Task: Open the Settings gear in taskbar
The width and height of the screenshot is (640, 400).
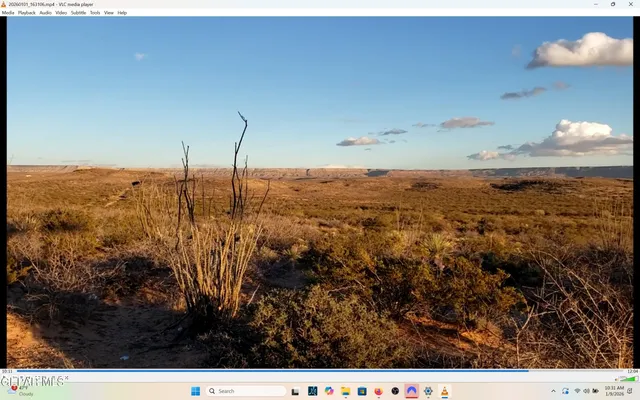Action: point(428,391)
